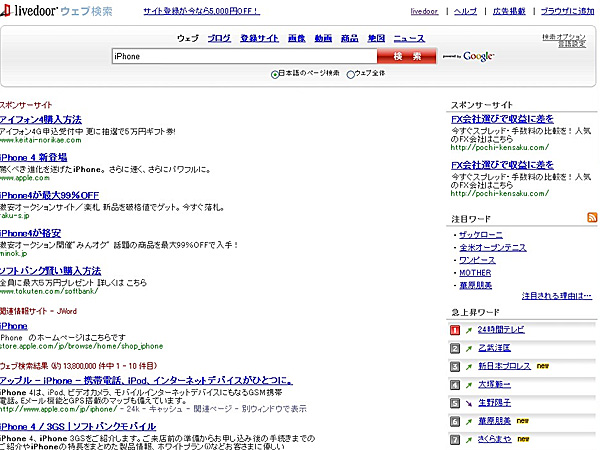The height and width of the screenshot is (450, 600).
Task: Click the livedoor logo icon
Action: (x=5, y=10)
